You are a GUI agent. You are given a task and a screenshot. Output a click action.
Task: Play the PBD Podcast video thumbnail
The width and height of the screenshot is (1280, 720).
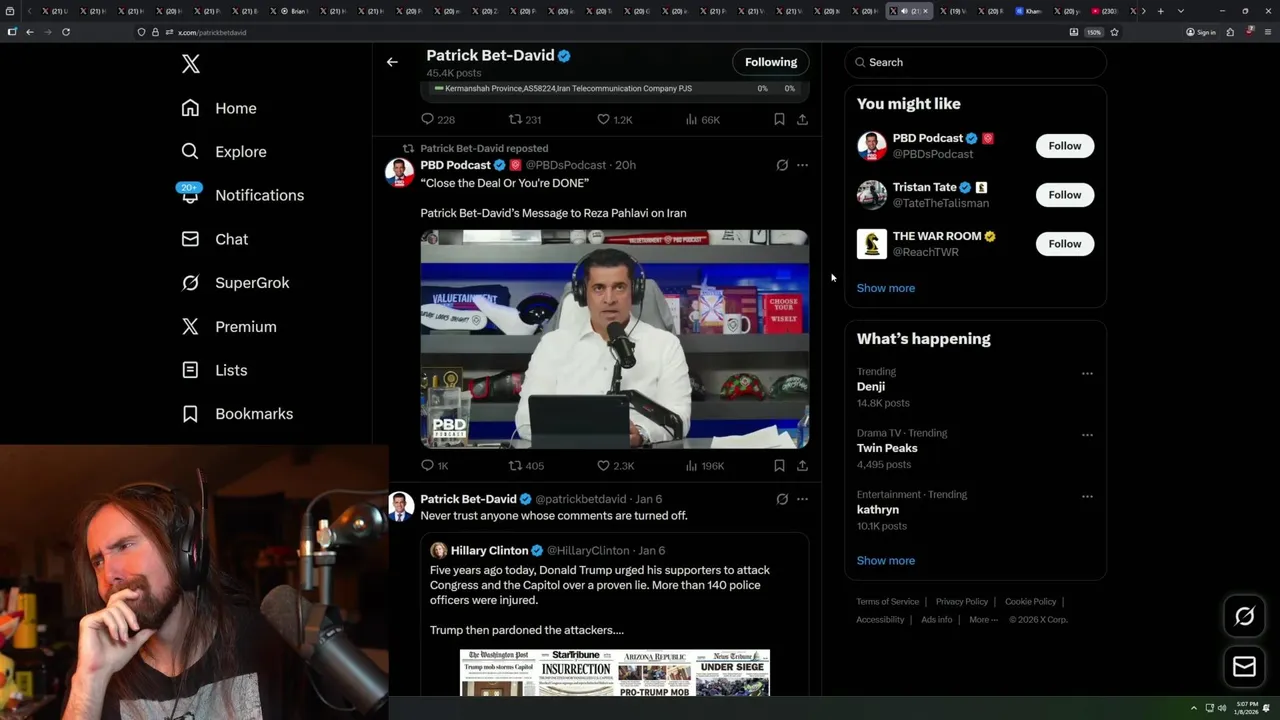click(614, 339)
